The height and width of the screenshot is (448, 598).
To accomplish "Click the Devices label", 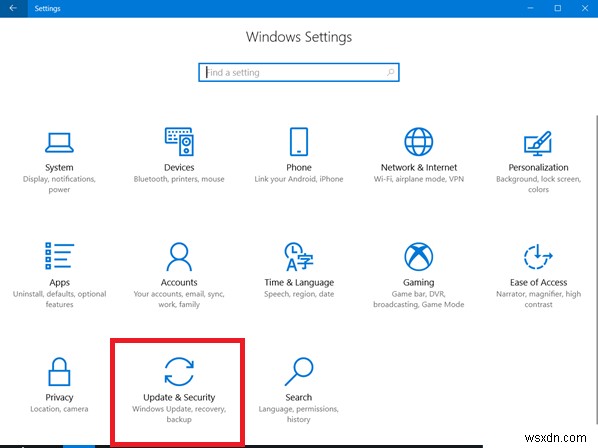I will (x=179, y=167).
